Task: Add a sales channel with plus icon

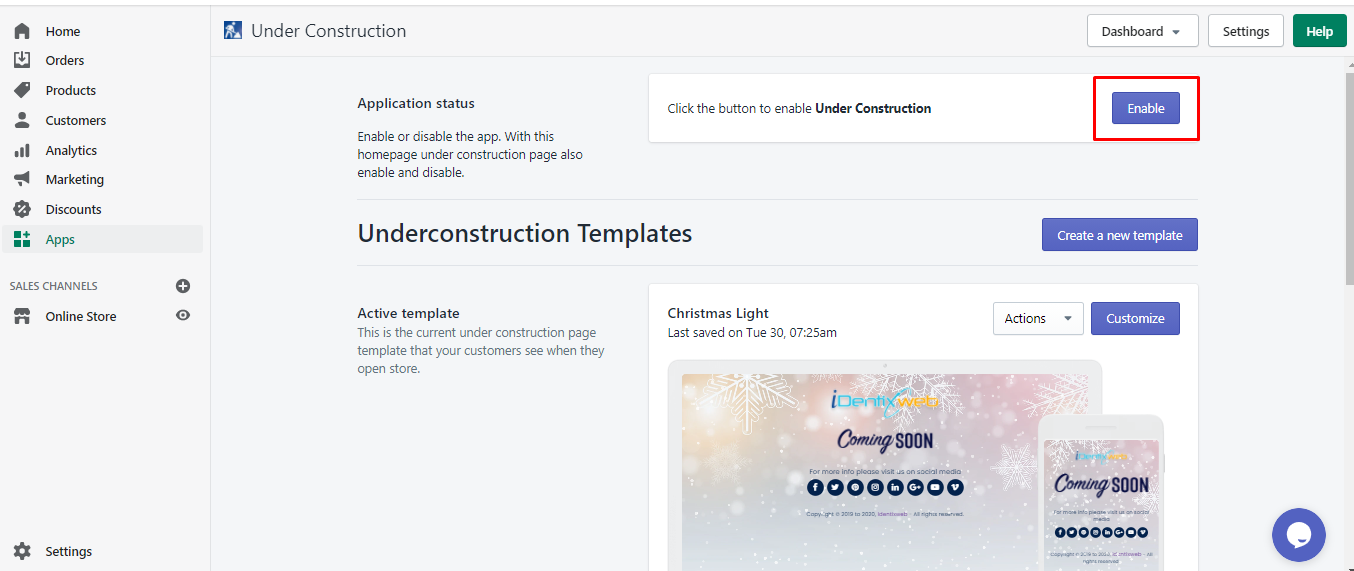Action: [183, 286]
